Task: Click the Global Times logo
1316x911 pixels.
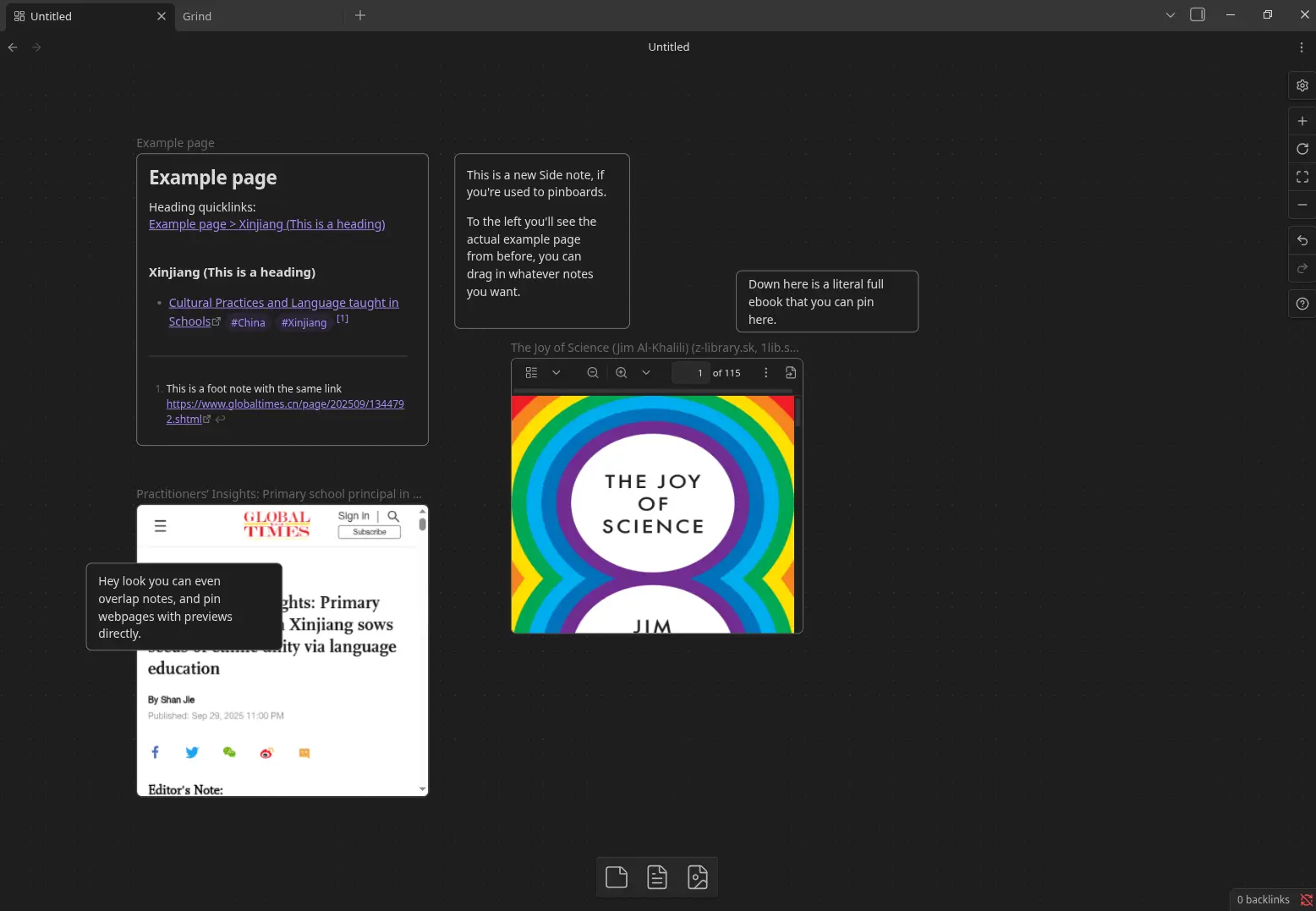Action: pyautogui.click(x=277, y=524)
